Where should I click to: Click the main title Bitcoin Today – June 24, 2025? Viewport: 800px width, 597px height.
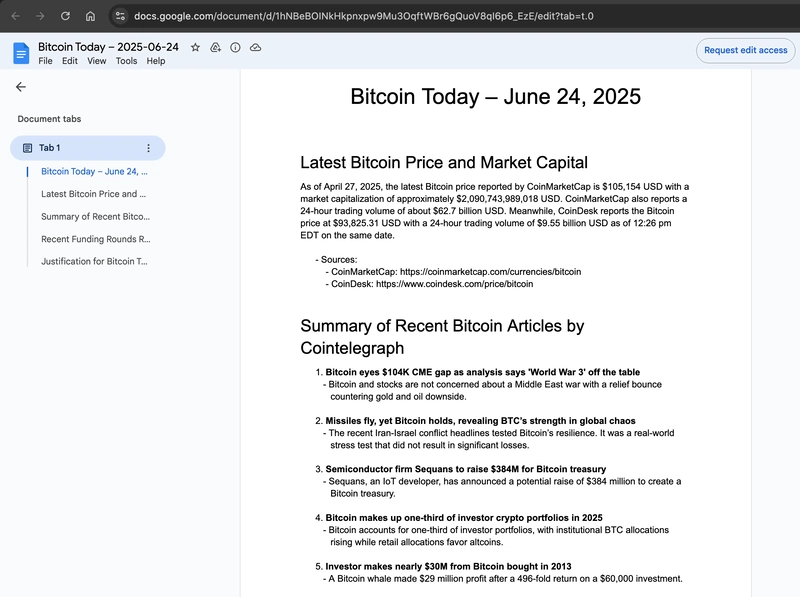[495, 96]
